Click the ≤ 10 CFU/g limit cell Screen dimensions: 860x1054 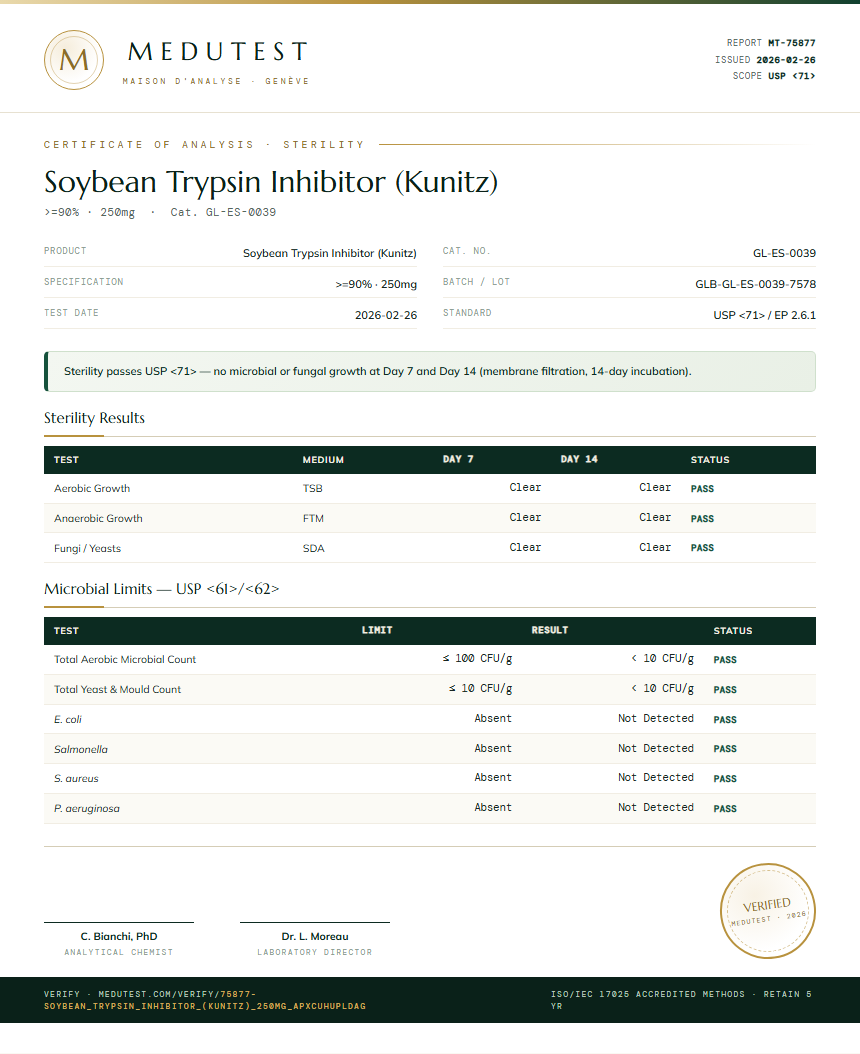click(481, 688)
